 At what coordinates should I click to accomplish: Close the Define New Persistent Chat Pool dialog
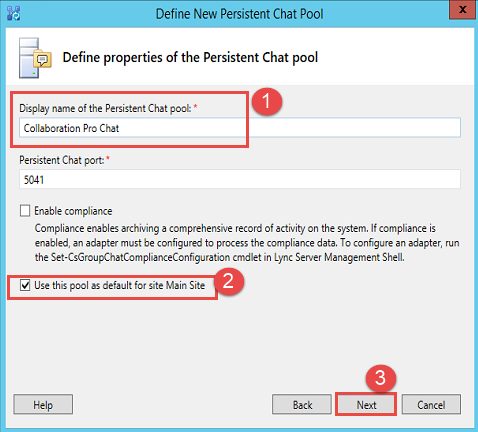click(x=462, y=10)
